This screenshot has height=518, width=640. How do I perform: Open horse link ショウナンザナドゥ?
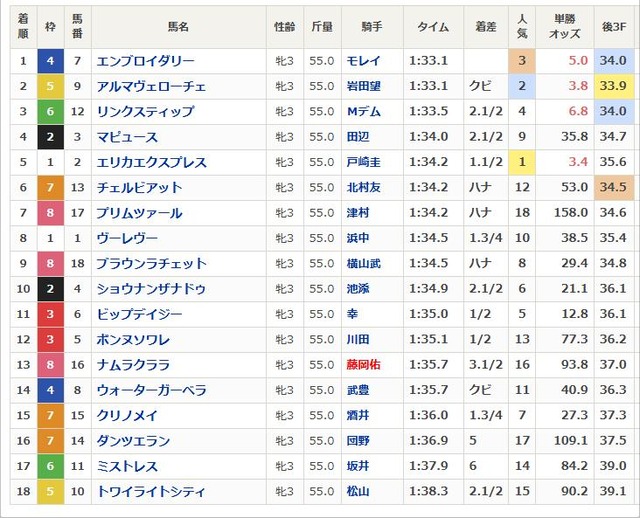(x=151, y=289)
